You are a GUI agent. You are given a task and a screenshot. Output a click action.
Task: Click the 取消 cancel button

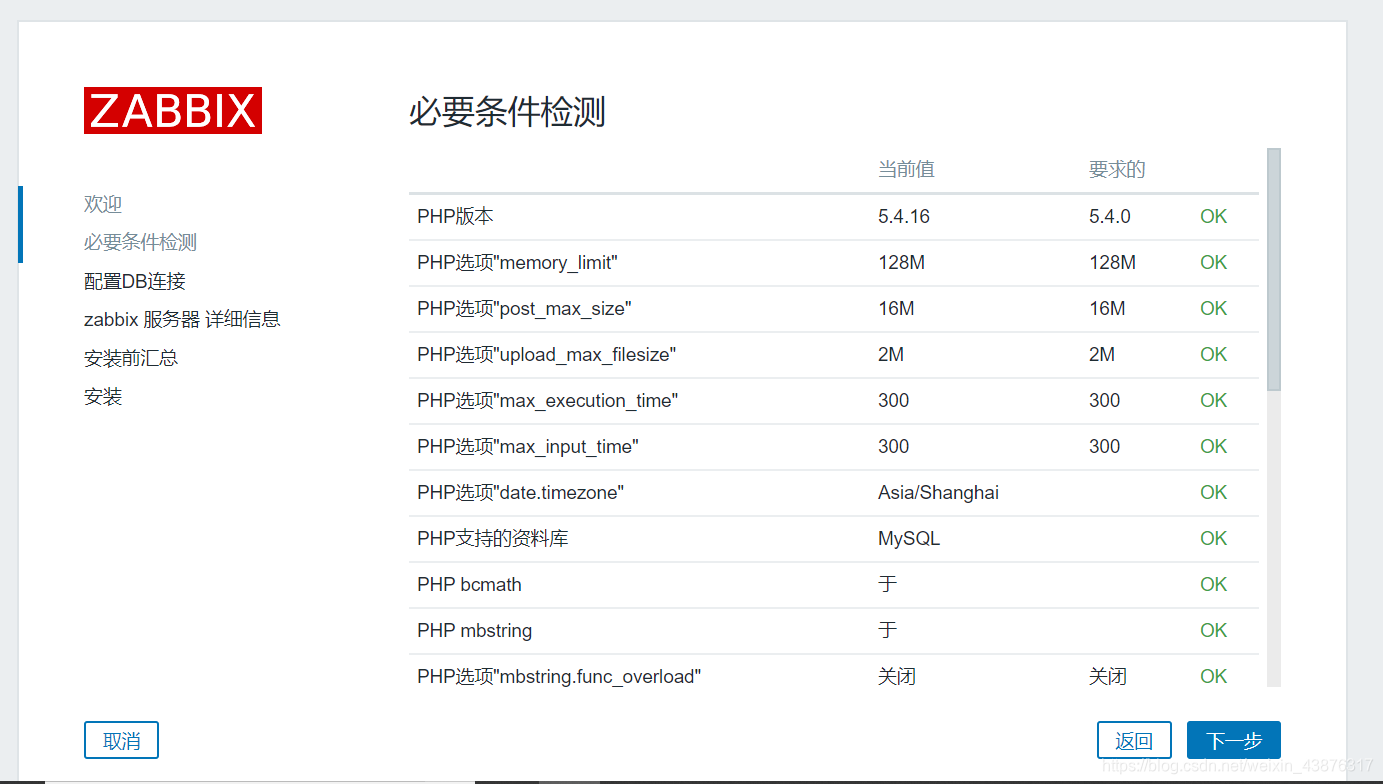pyautogui.click(x=121, y=740)
